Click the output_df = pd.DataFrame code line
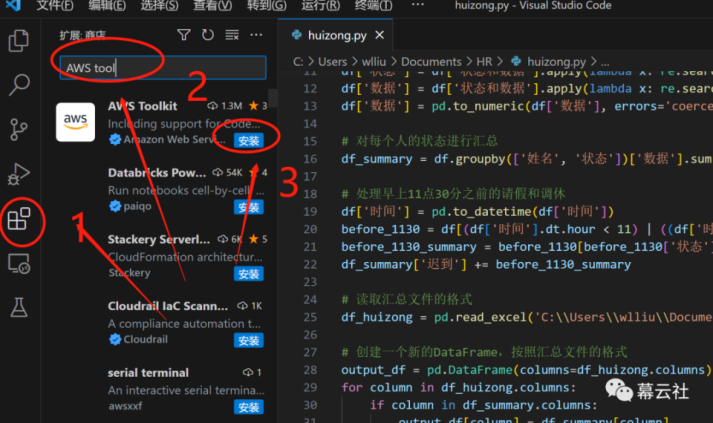 pos(527,370)
